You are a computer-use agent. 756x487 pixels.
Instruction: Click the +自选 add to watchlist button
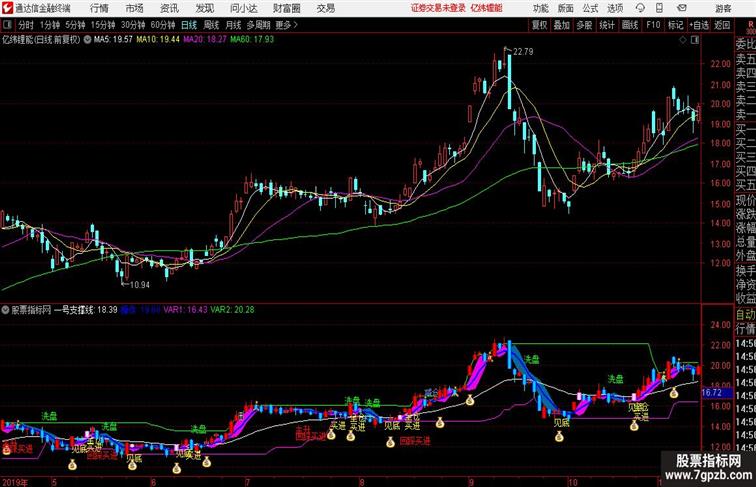pos(699,25)
